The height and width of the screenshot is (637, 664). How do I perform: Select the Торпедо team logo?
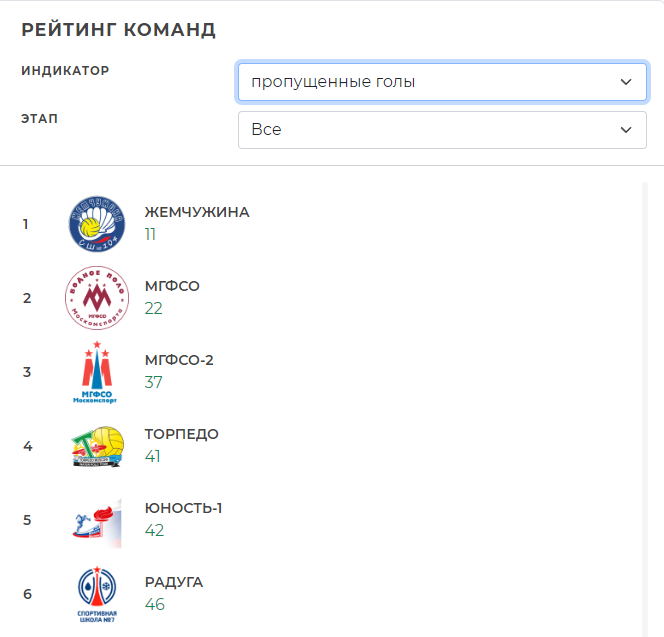[97, 446]
